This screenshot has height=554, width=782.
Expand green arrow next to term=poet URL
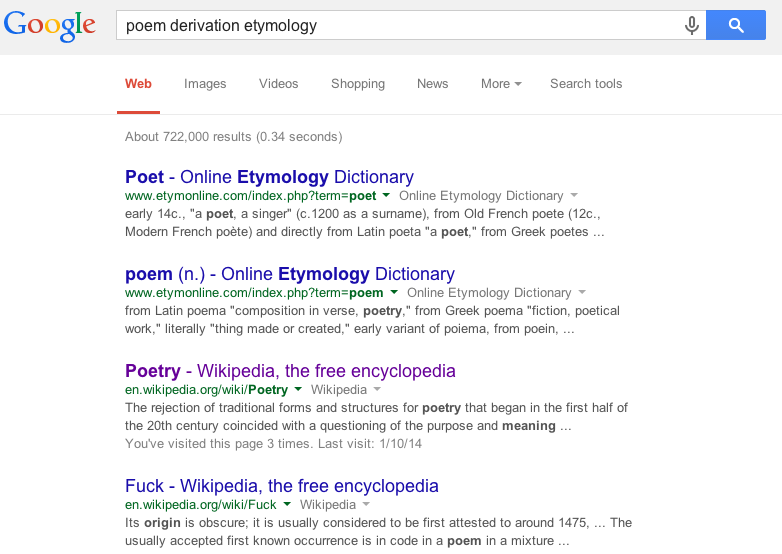[x=386, y=196]
